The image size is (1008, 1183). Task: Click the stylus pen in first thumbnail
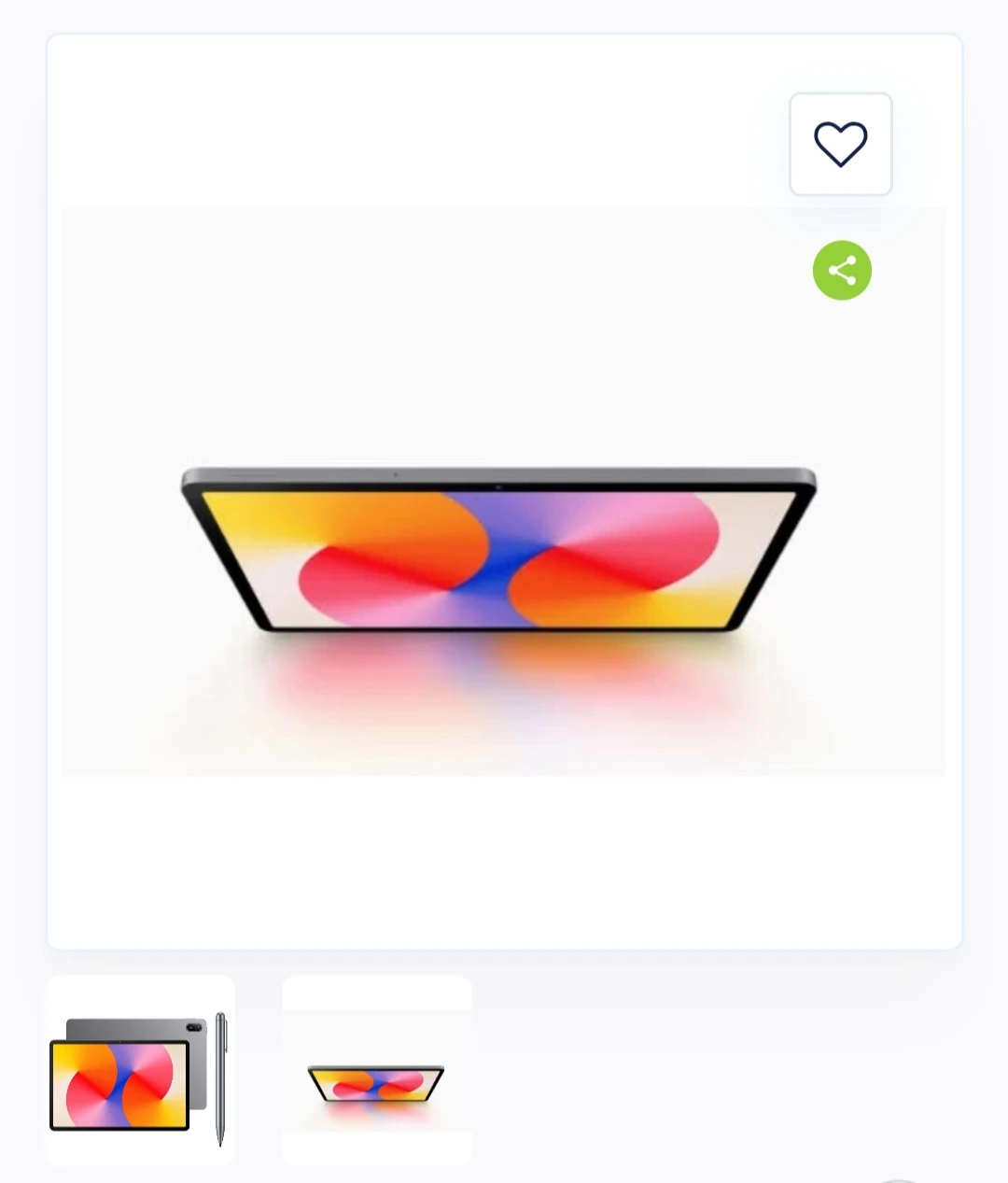pos(221,1078)
